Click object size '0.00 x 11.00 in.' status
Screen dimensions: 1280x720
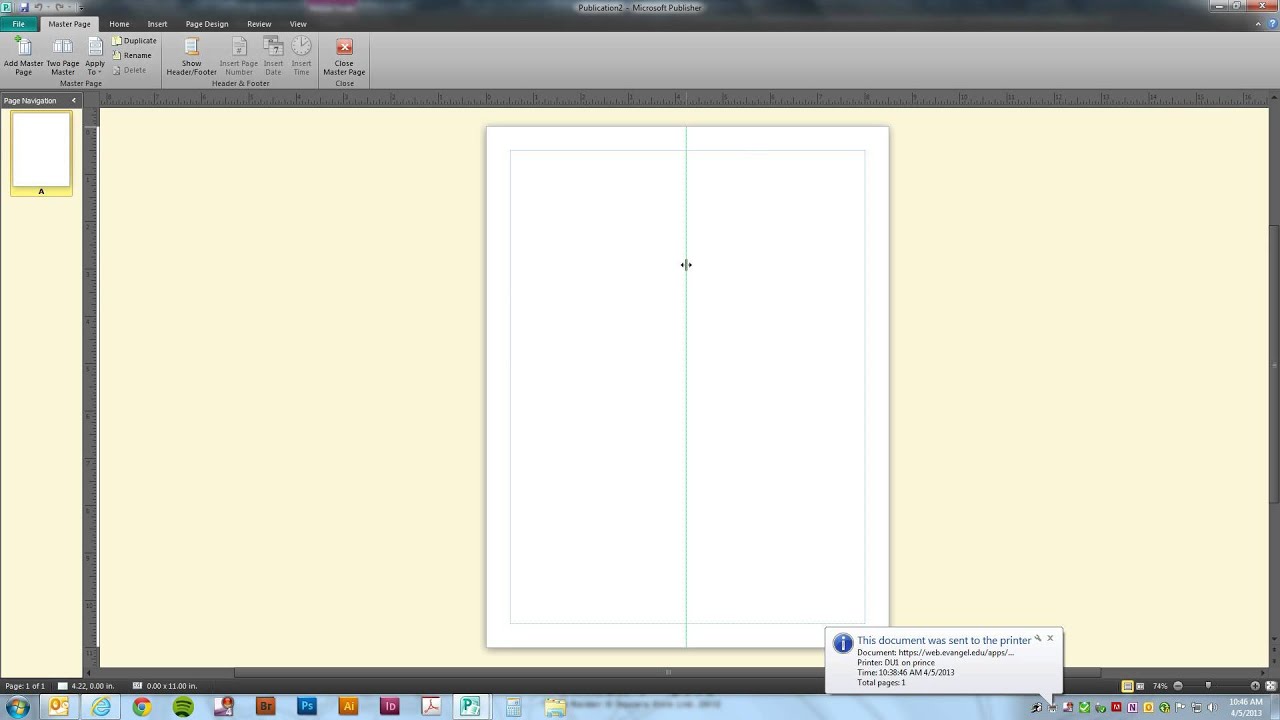pos(165,686)
